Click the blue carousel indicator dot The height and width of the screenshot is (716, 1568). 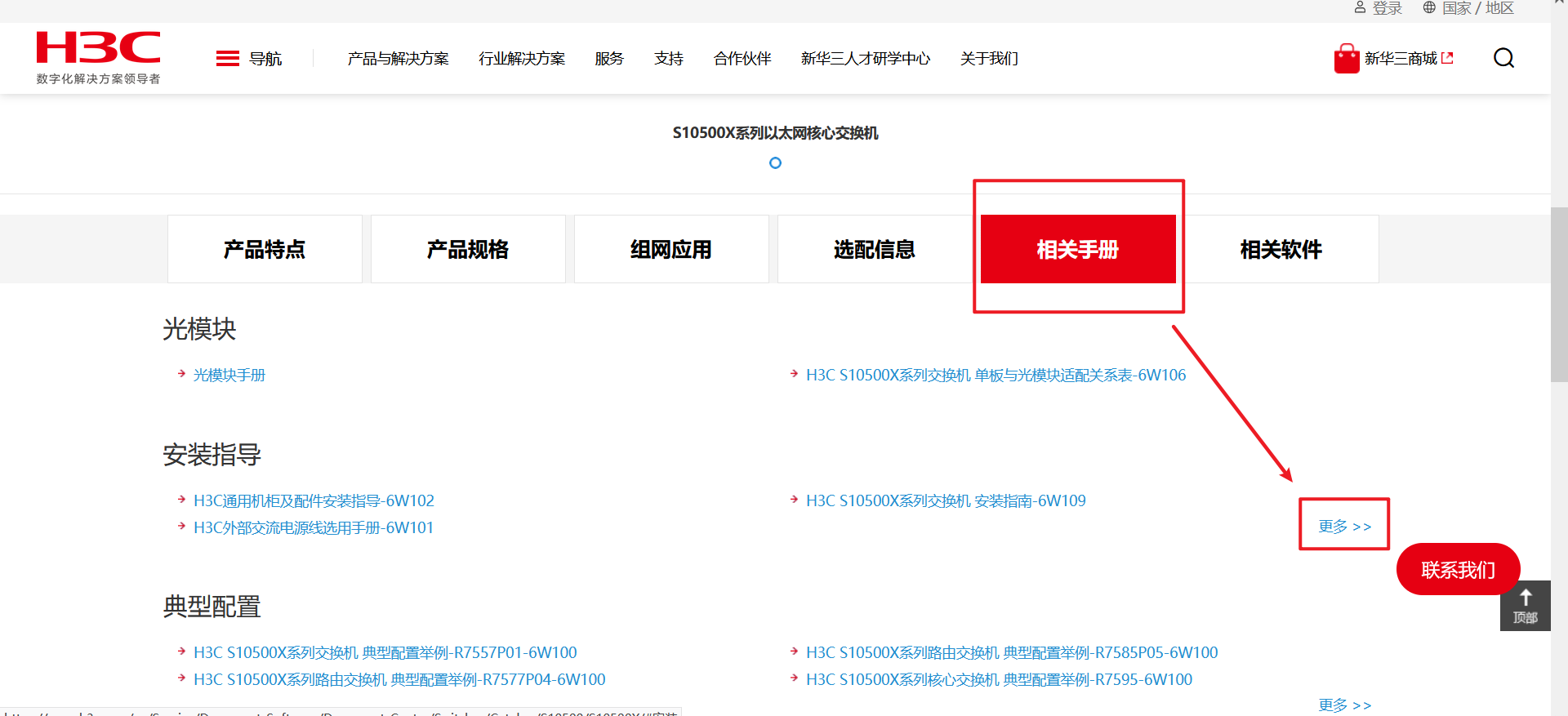point(776,163)
